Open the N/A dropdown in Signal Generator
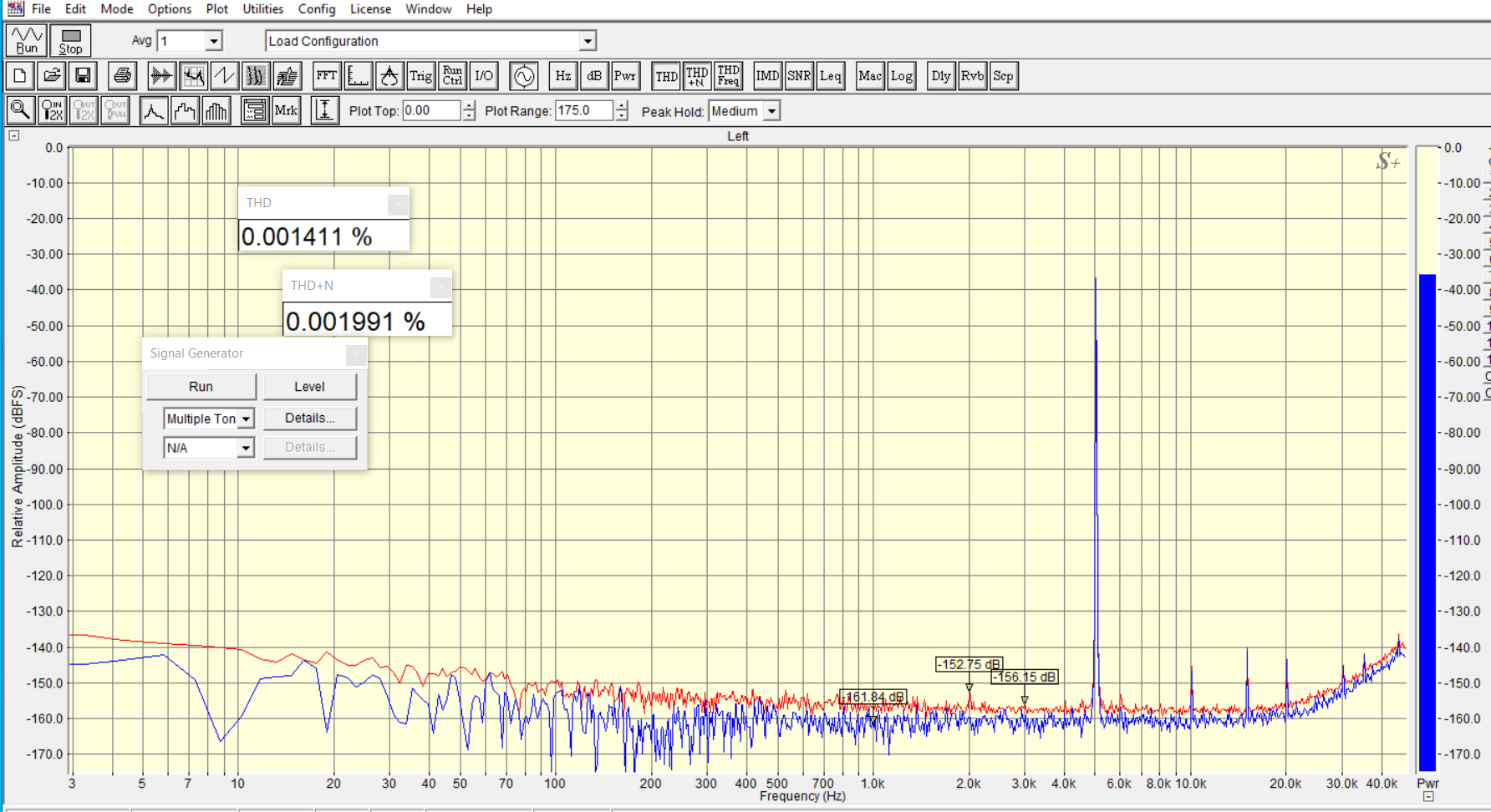Screen dimensions: 1491x812 click(246, 449)
